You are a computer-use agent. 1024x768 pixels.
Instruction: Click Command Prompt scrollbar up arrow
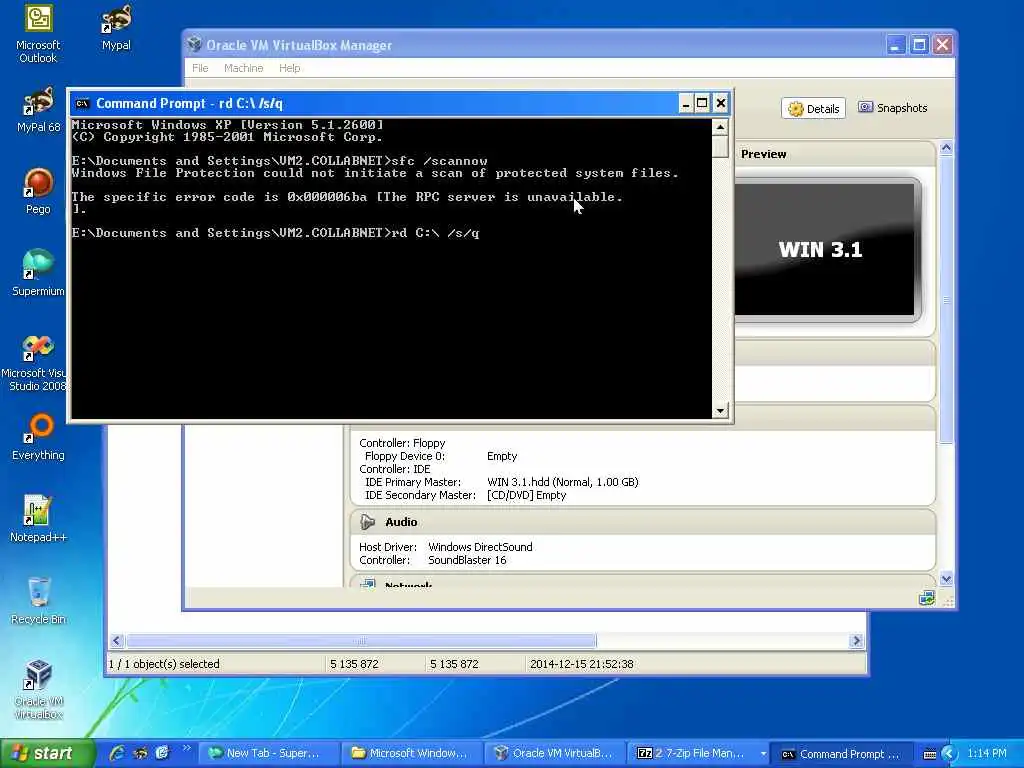click(x=720, y=127)
